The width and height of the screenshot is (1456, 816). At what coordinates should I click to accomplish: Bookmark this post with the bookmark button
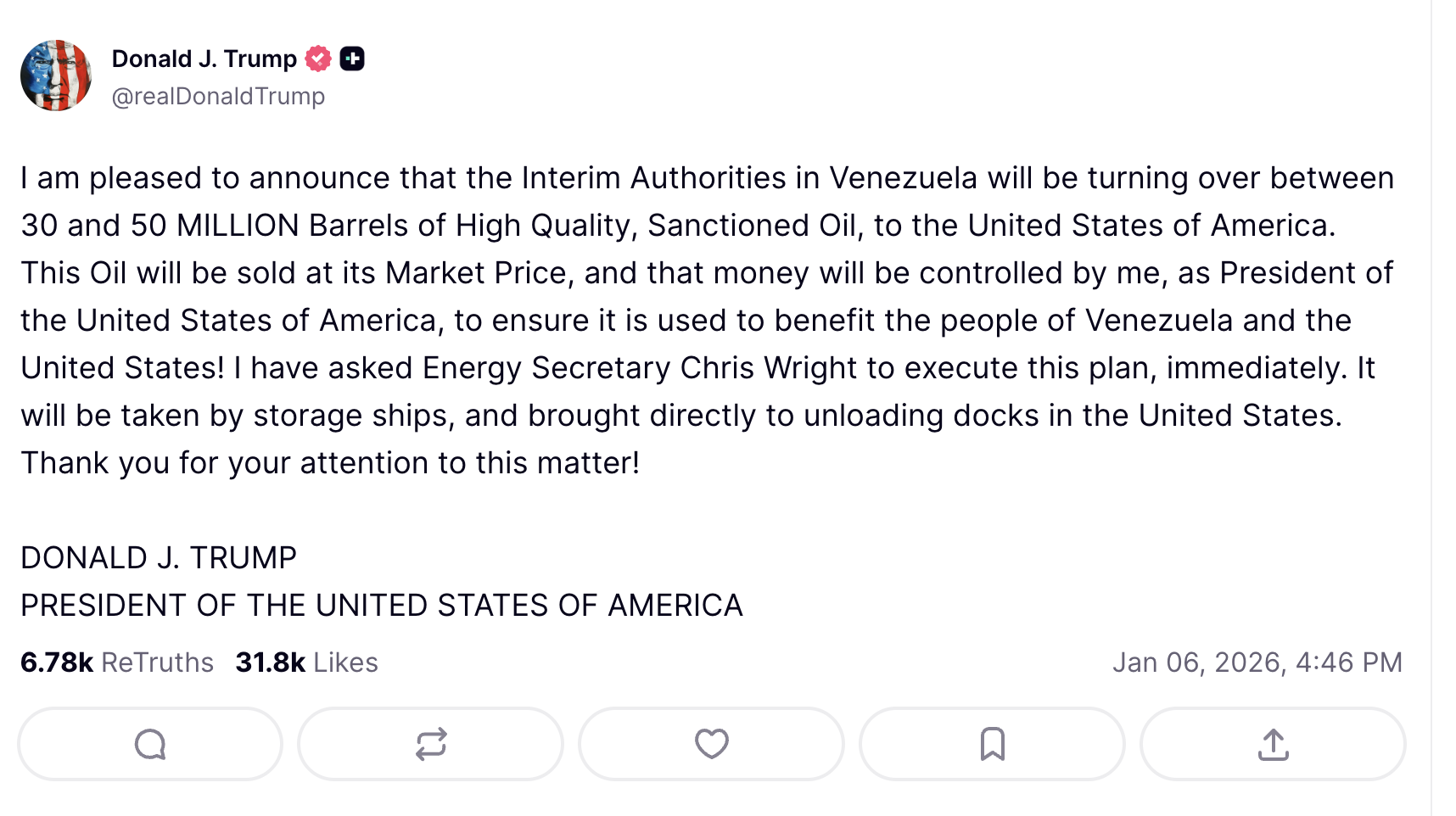coord(992,744)
